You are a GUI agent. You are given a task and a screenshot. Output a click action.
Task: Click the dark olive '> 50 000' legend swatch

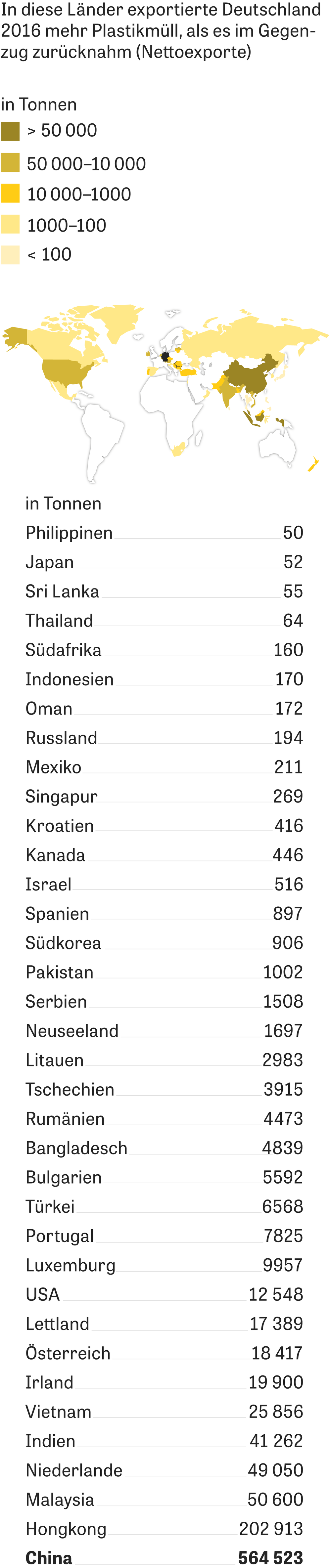click(10, 131)
